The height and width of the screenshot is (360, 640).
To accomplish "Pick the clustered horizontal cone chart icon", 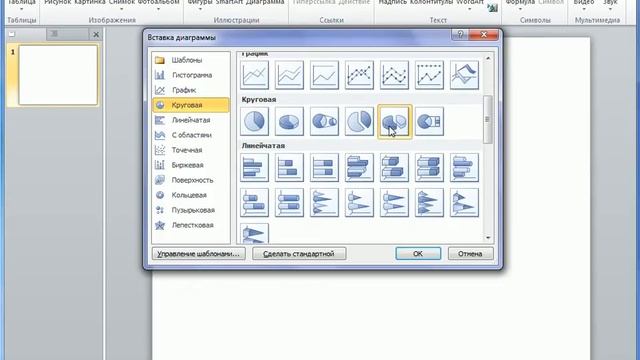I will click(x=324, y=202).
